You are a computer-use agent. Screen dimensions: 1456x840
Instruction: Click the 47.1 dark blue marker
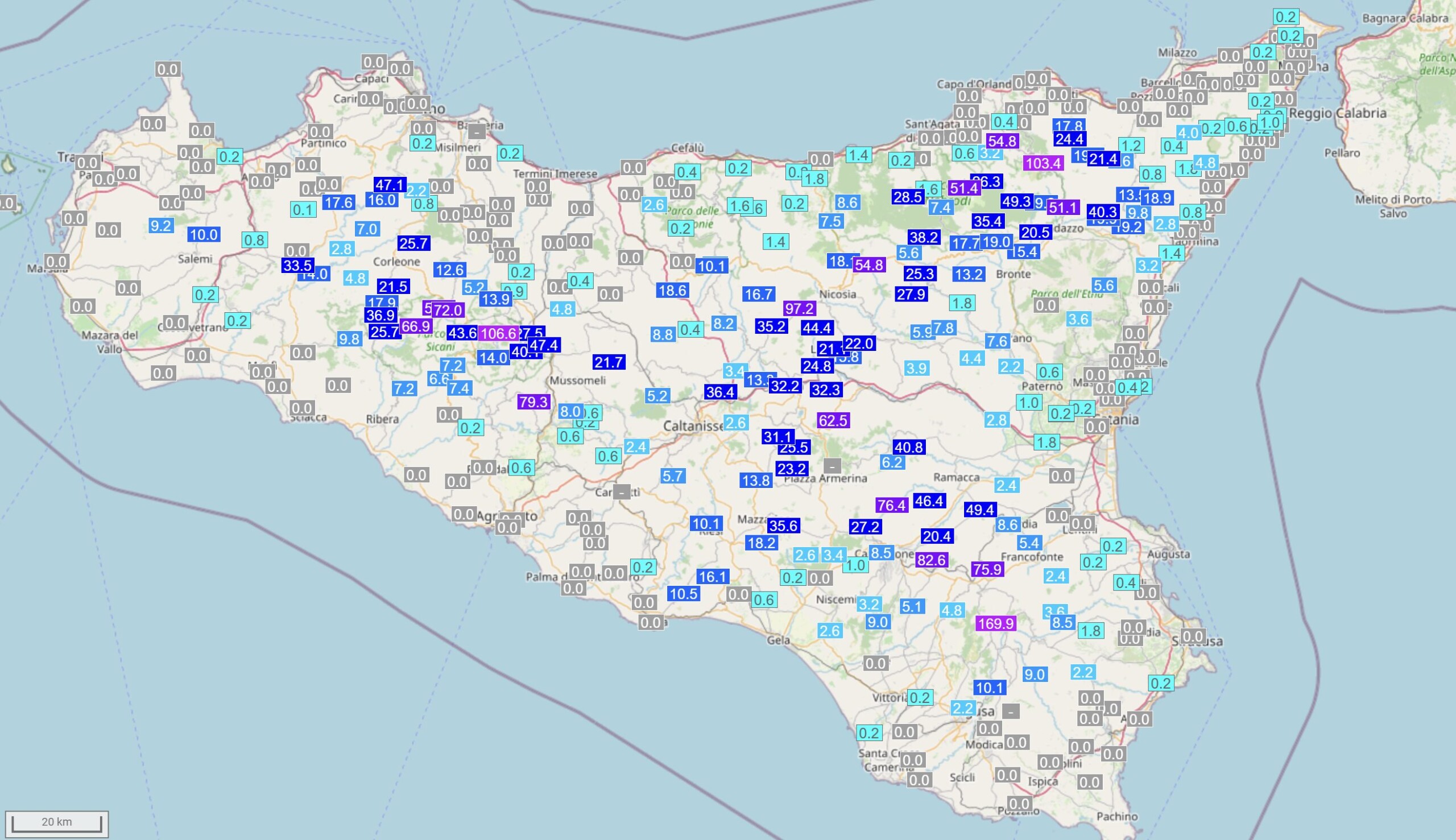pyautogui.click(x=390, y=185)
